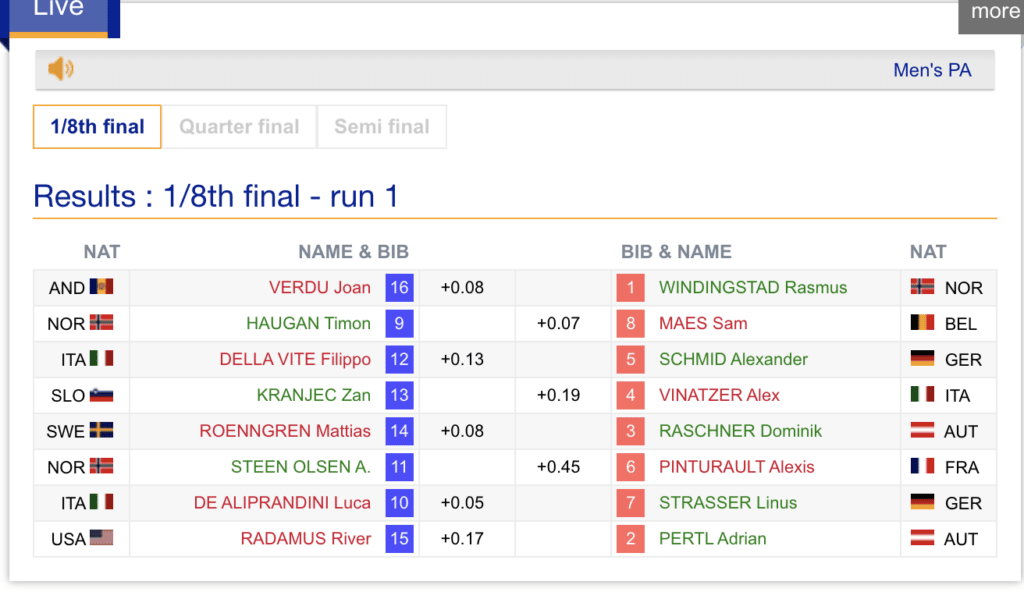1024x599 pixels.
Task: Click on HAUGAN Timon's name
Action: pos(308,324)
